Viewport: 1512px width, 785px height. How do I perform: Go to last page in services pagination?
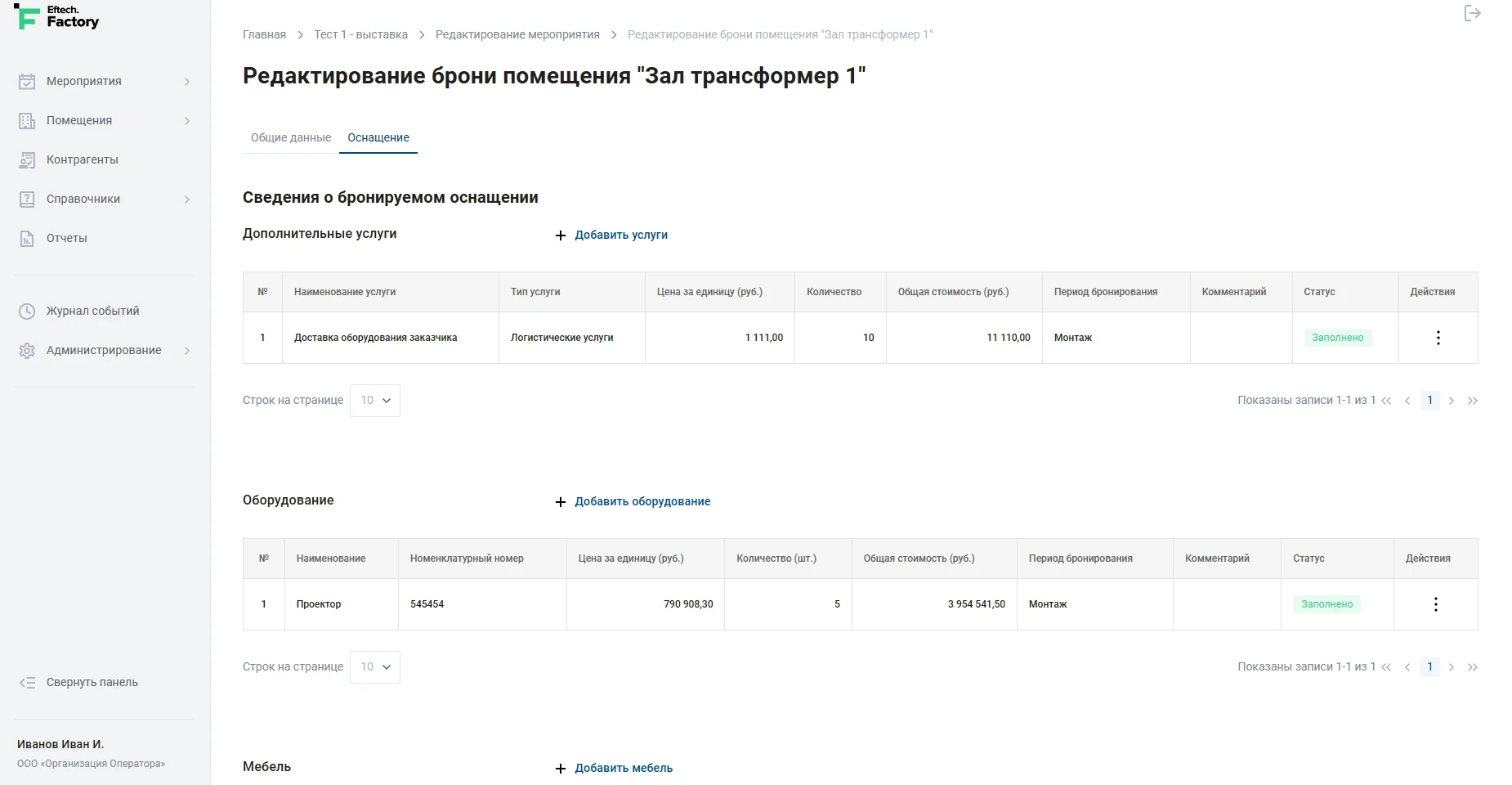point(1473,401)
